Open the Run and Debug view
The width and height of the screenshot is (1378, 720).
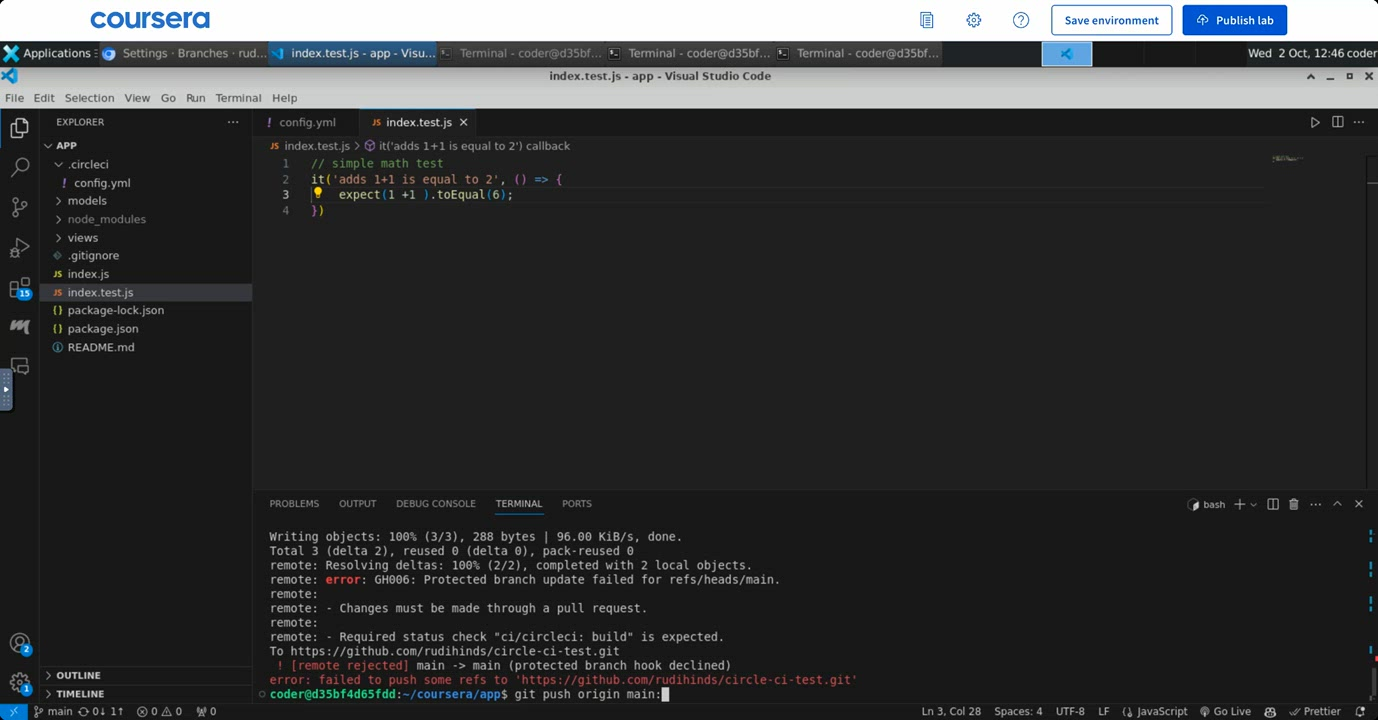pyautogui.click(x=19, y=248)
